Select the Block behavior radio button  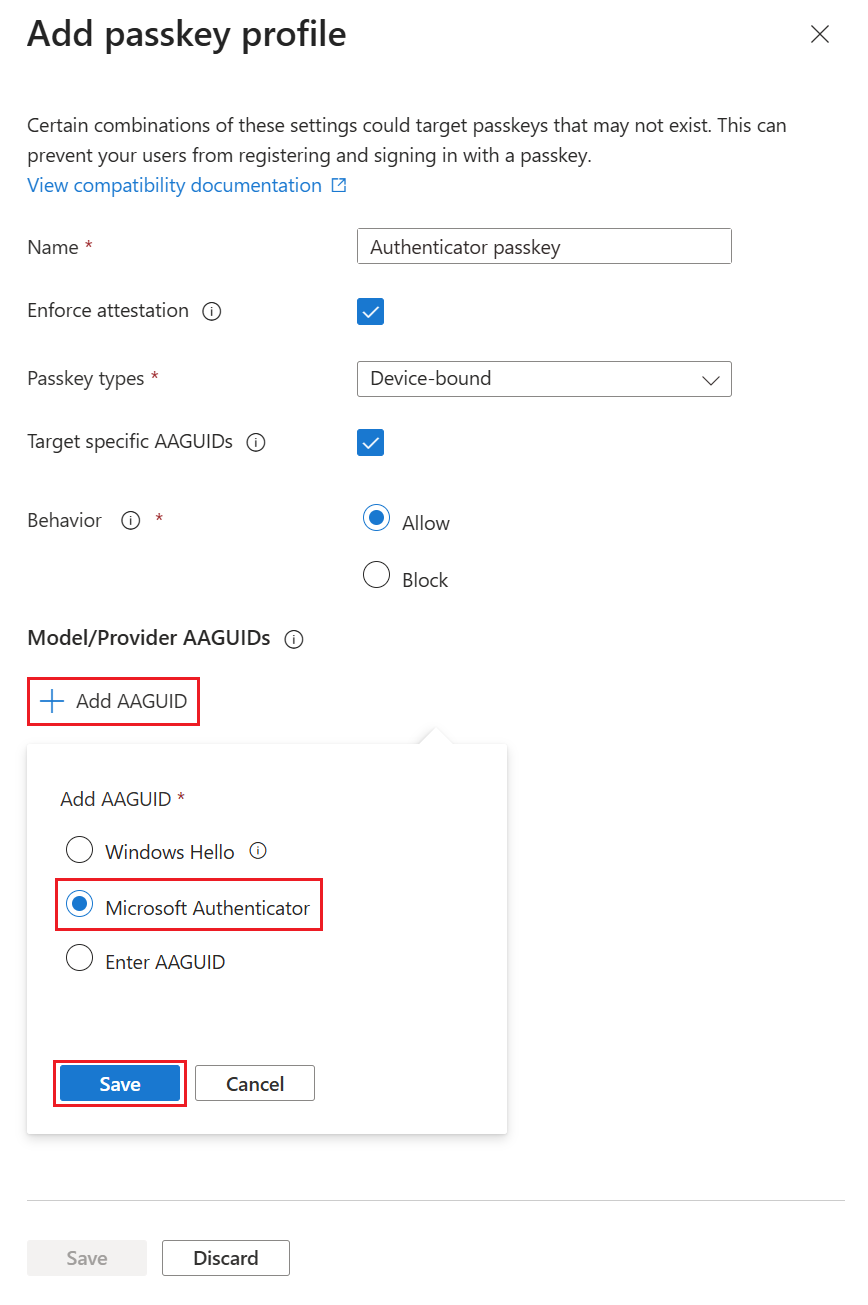376,575
